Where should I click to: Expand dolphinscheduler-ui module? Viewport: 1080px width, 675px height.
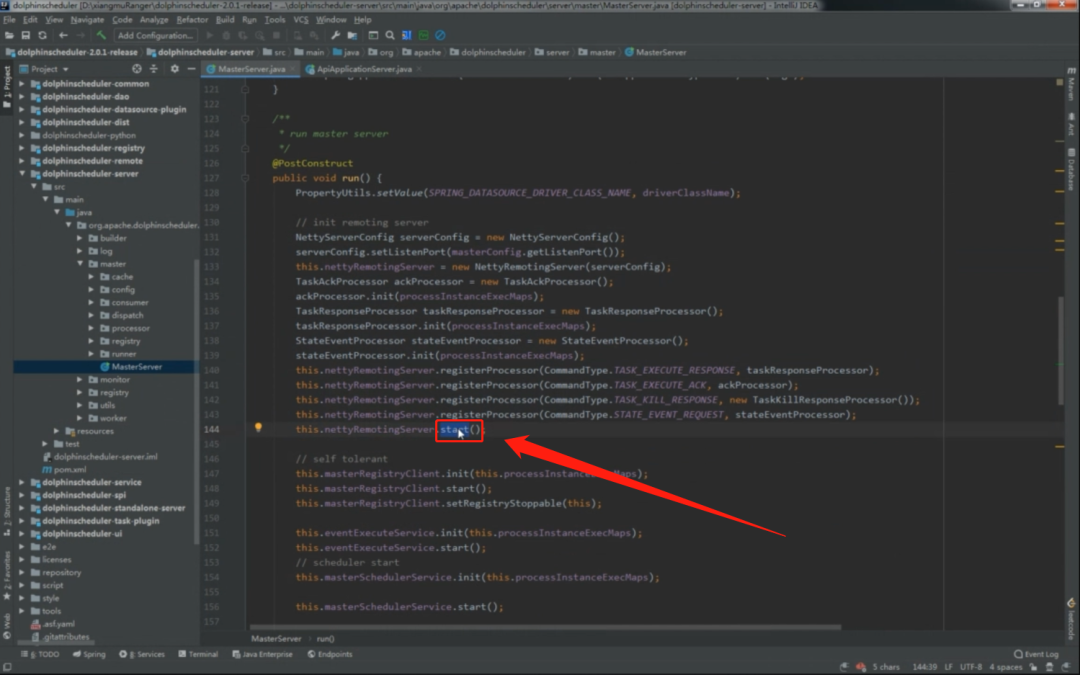pyautogui.click(x=21, y=534)
